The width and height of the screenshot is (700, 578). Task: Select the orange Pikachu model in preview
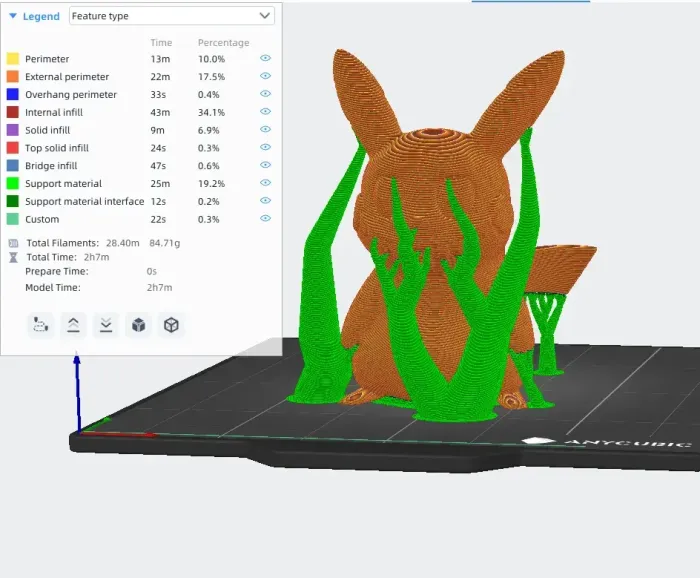click(x=435, y=179)
